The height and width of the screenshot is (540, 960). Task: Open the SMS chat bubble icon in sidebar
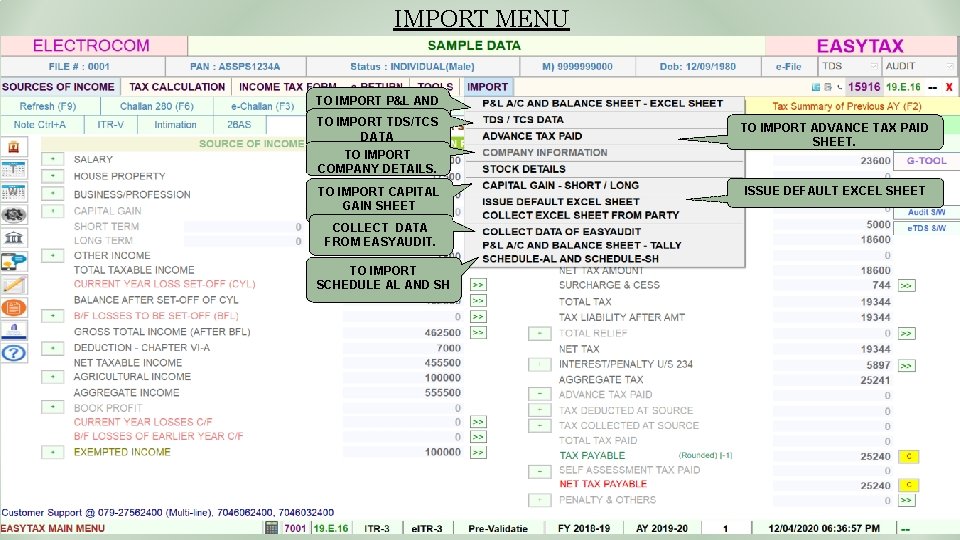click(x=13, y=261)
